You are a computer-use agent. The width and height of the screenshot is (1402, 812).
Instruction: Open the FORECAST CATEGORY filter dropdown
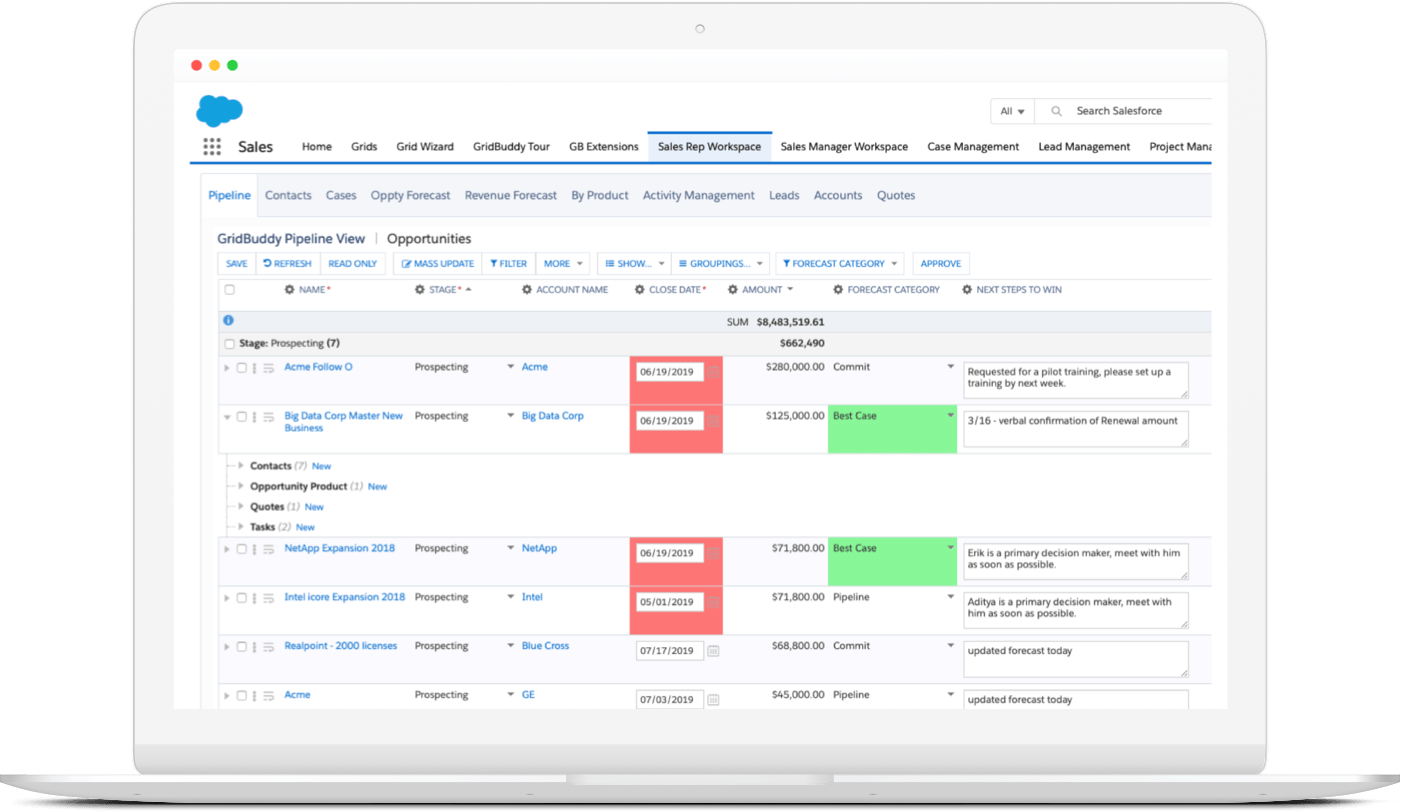840,264
